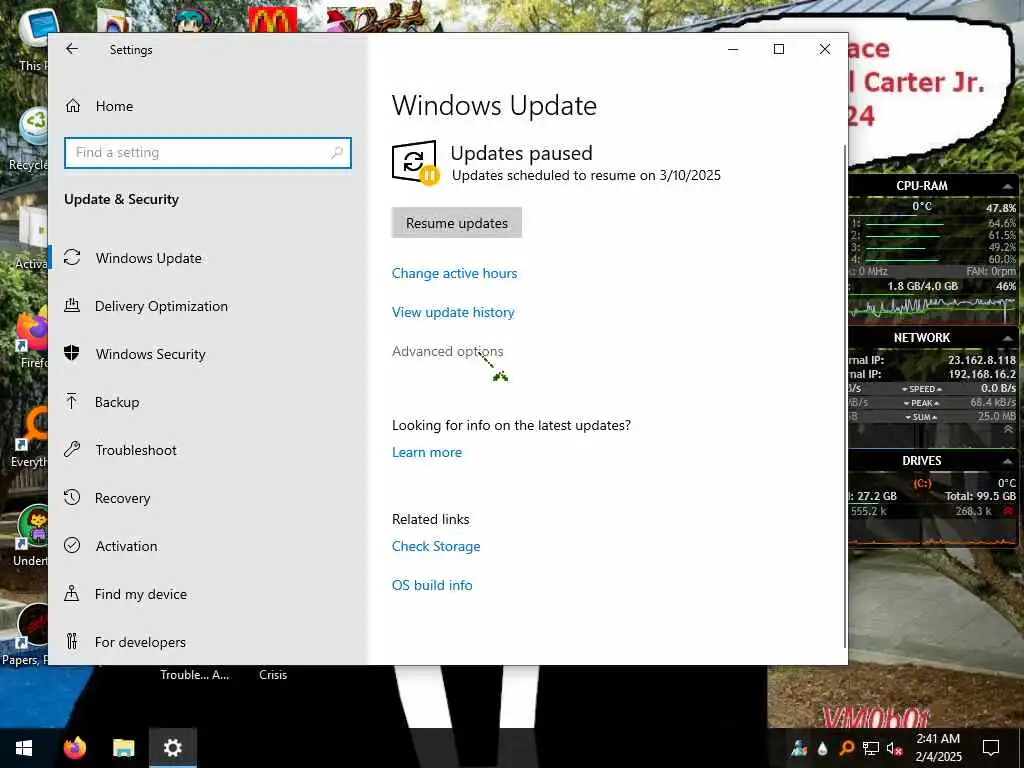This screenshot has height=768, width=1024.
Task: Click the Find my device person icon
Action: click(x=72, y=593)
